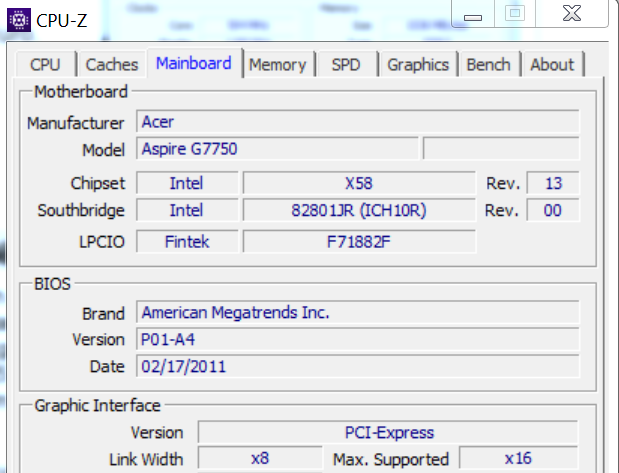Click the CPU-Z window title text
This screenshot has height=473, width=619.
point(62,21)
